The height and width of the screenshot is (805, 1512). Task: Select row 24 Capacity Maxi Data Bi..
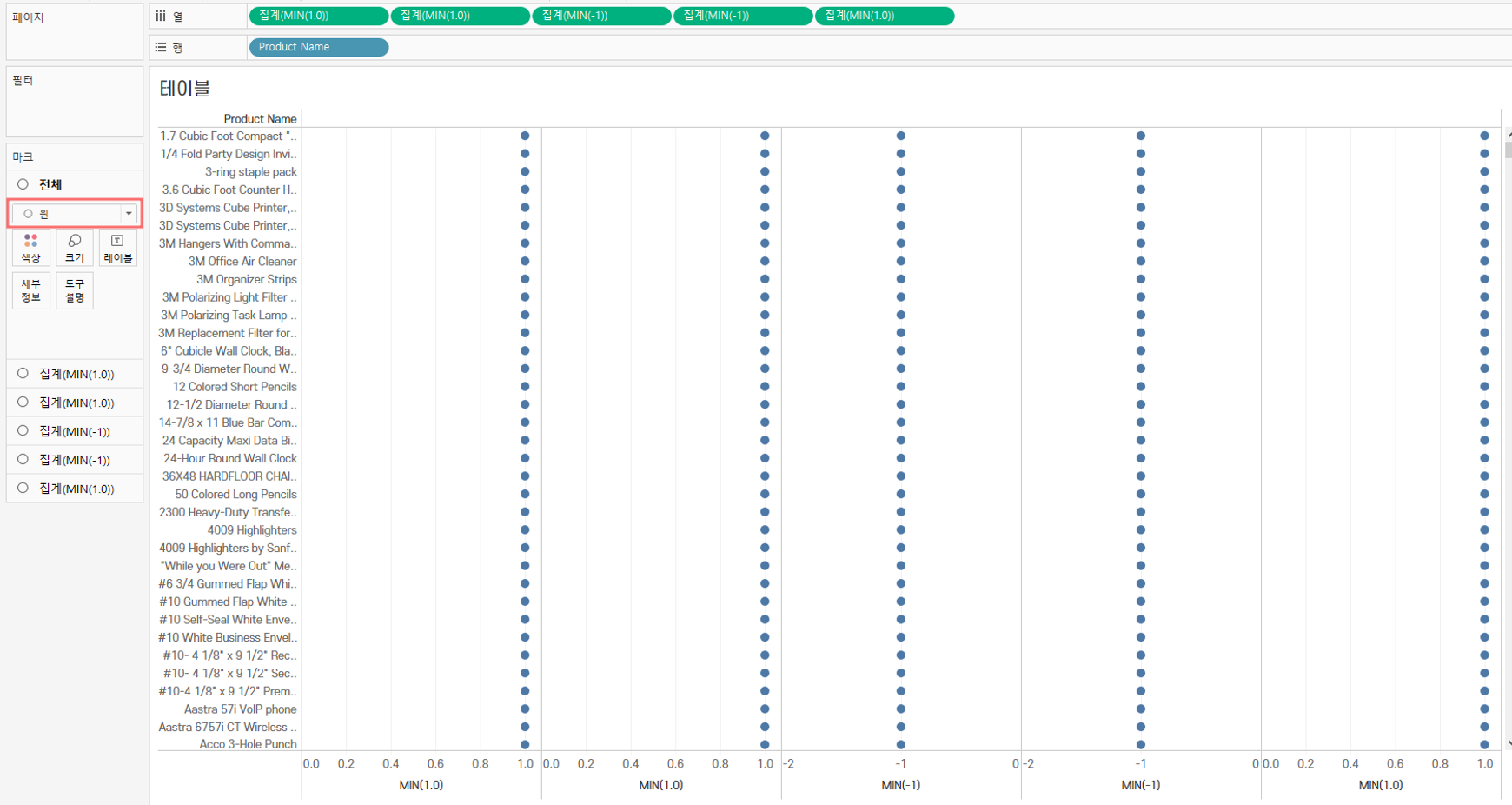pos(229,441)
